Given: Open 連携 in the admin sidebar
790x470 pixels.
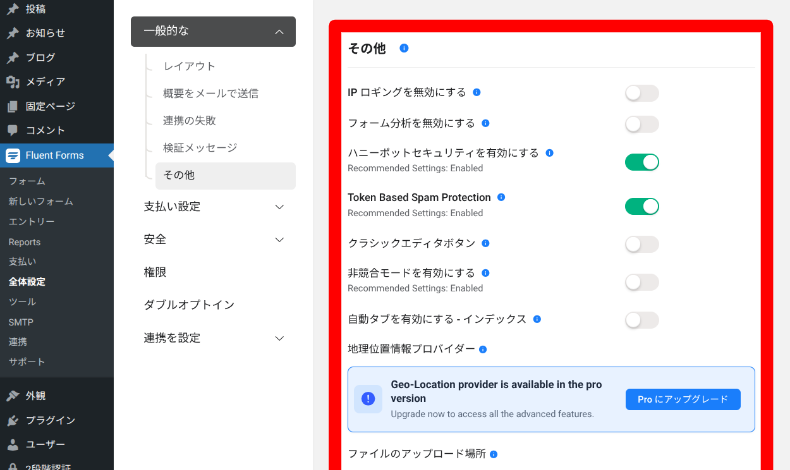Looking at the screenshot, I should [18, 342].
